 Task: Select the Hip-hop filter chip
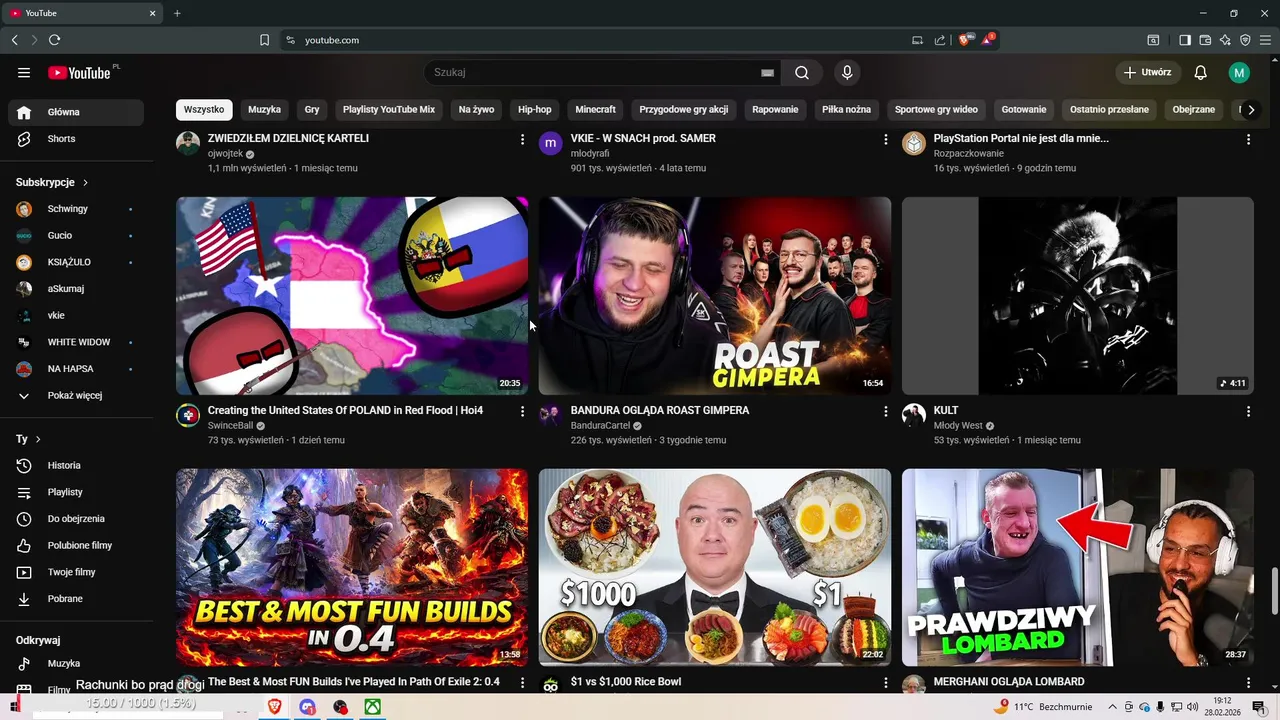point(535,109)
